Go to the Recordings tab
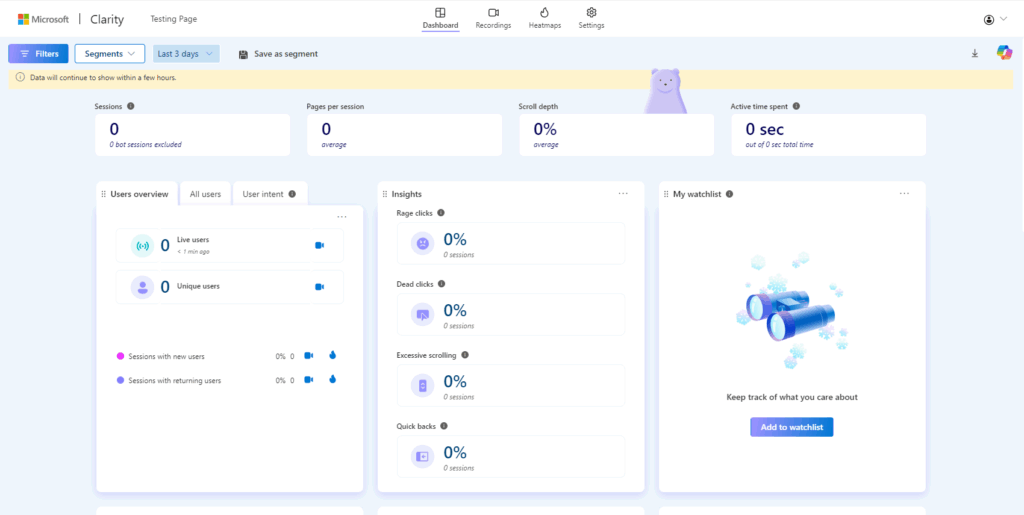Screen dimensions: 1024x515 (x=493, y=18)
